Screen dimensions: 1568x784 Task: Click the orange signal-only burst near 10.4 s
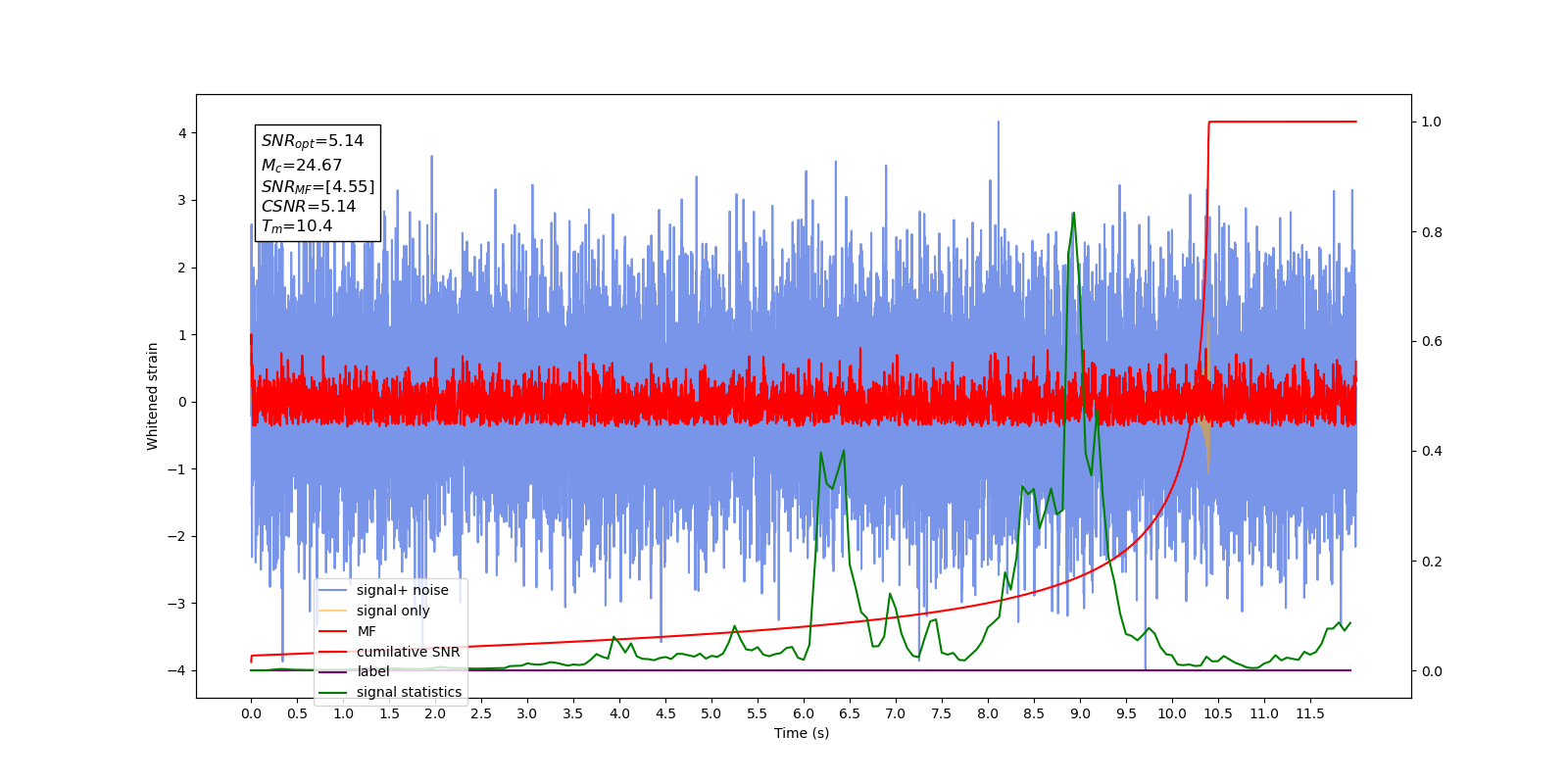click(1207, 397)
